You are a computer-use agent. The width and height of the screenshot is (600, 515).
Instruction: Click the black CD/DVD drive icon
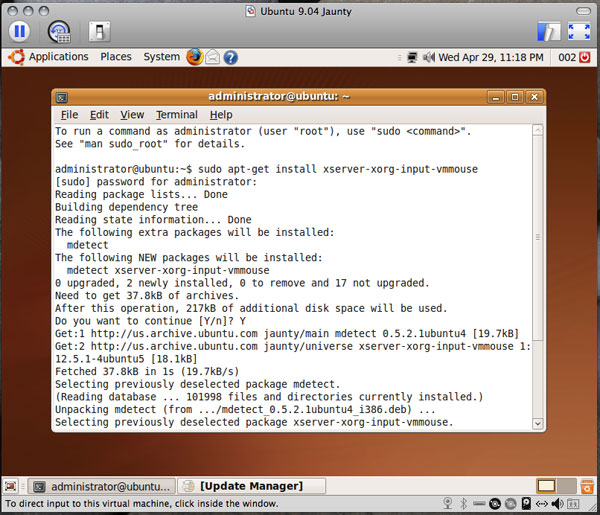tap(495, 504)
